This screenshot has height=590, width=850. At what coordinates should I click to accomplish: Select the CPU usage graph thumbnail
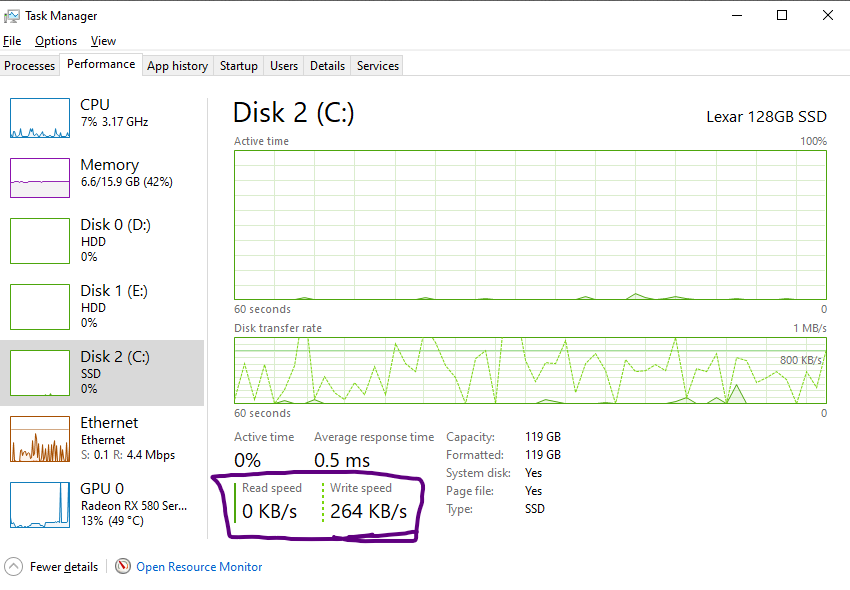(39, 118)
